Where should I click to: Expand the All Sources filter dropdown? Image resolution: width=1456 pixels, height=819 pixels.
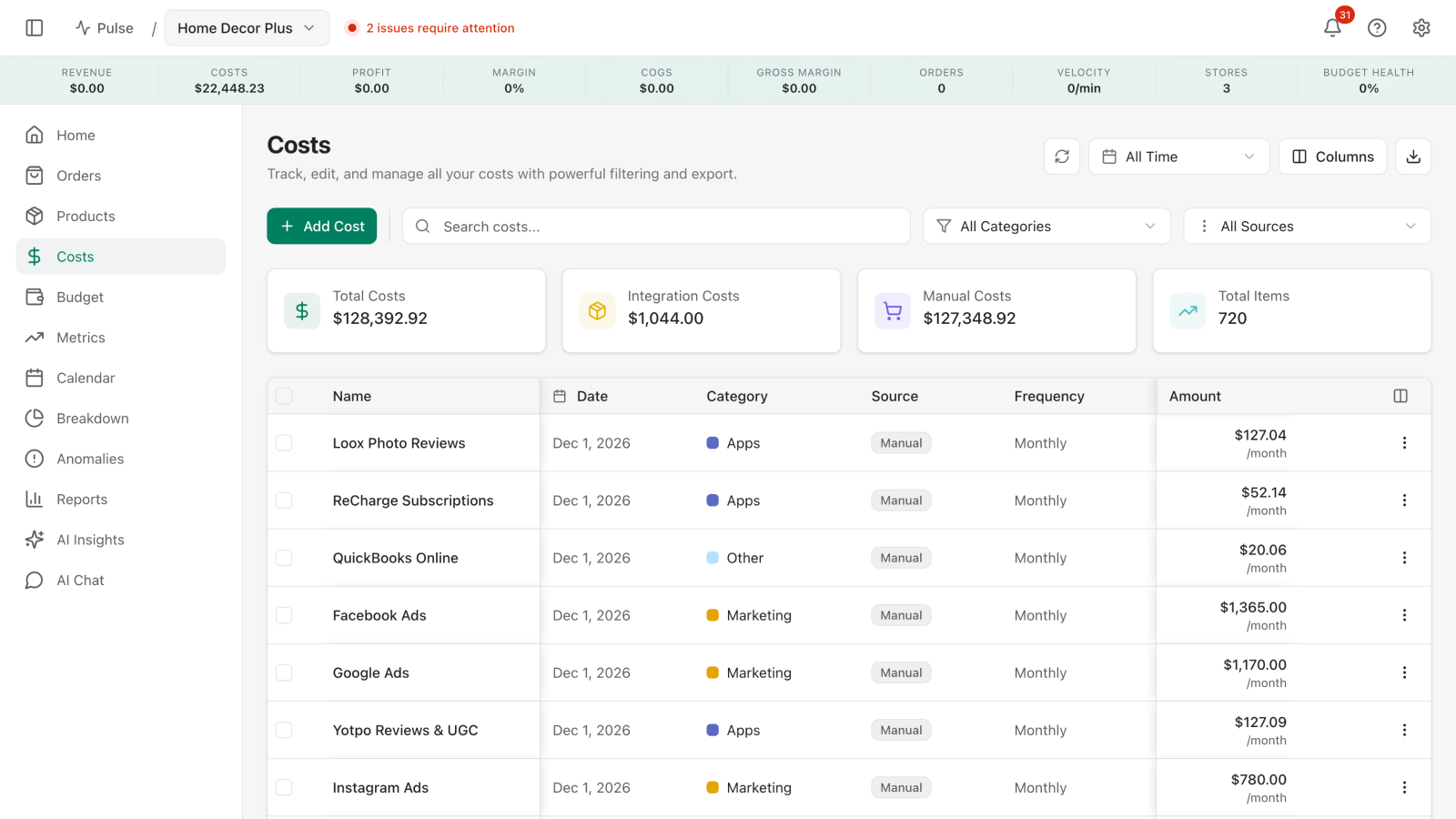[x=1306, y=227]
